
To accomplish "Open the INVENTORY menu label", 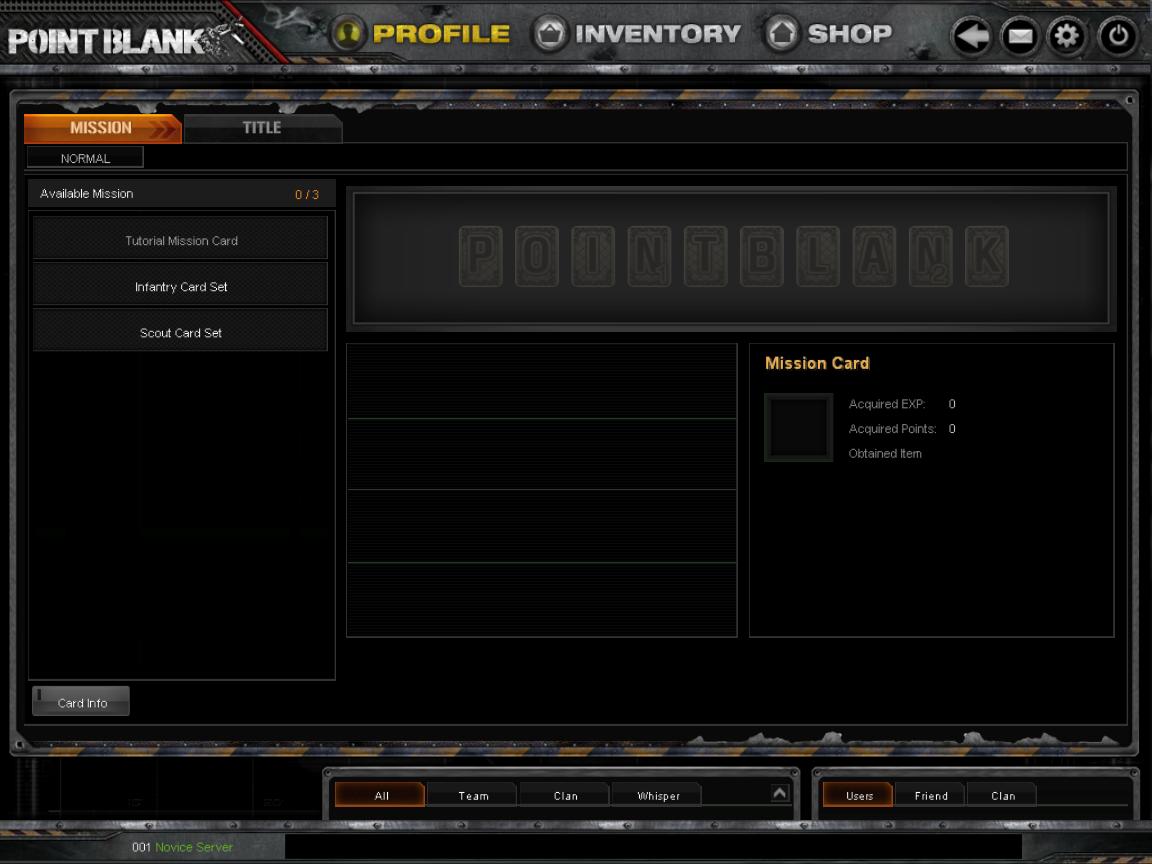I will point(658,34).
